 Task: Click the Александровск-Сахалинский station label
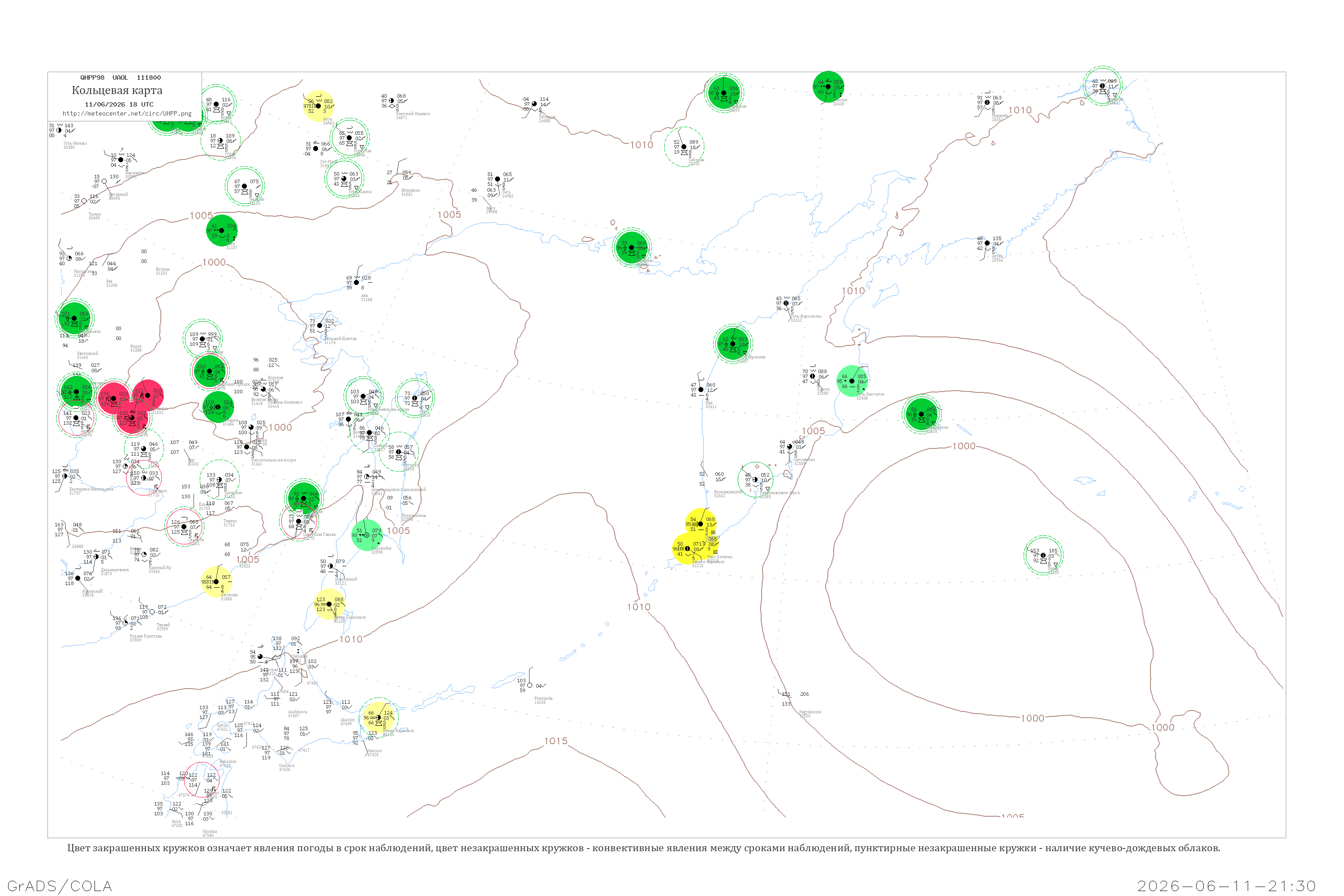point(398,490)
